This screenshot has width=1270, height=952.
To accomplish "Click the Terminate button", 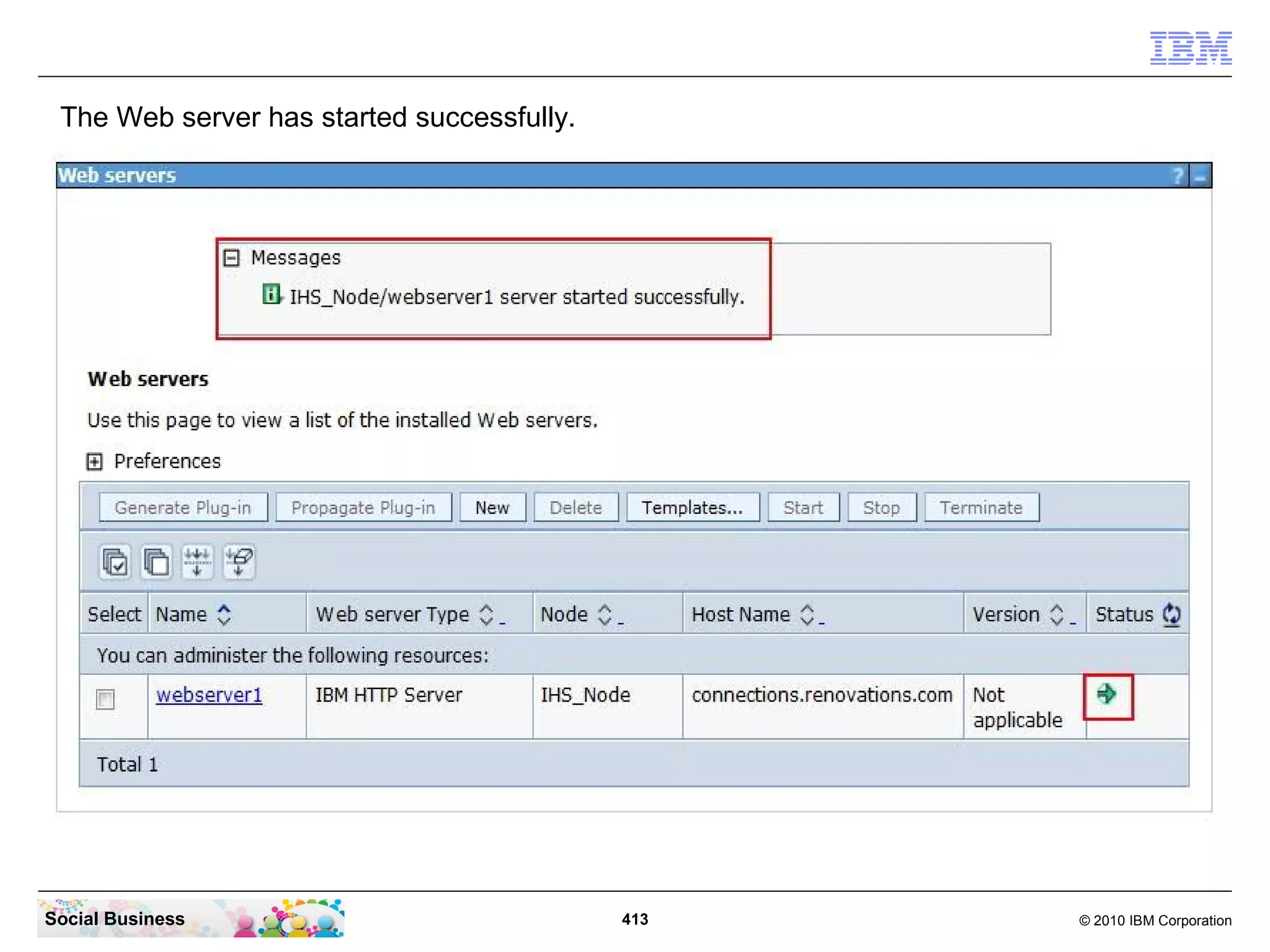I will 982,508.
